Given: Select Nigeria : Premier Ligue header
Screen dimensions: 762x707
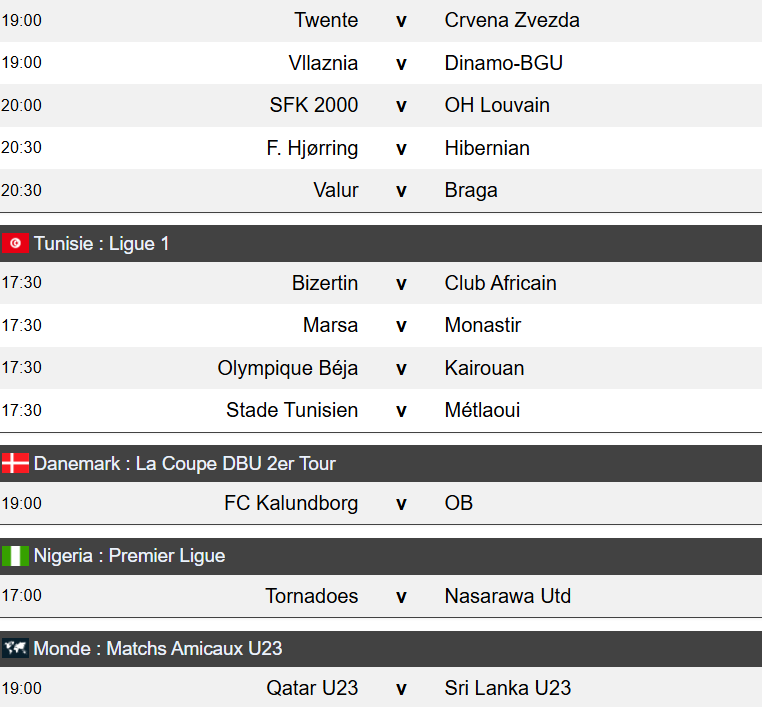Looking at the screenshot, I should [129, 556].
